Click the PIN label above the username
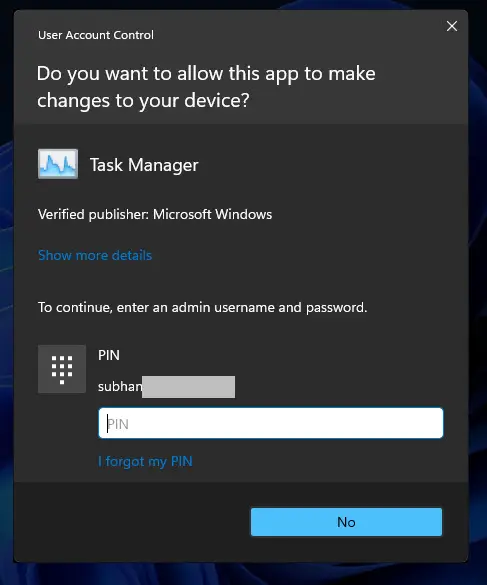The height and width of the screenshot is (585, 487). [x=109, y=355]
